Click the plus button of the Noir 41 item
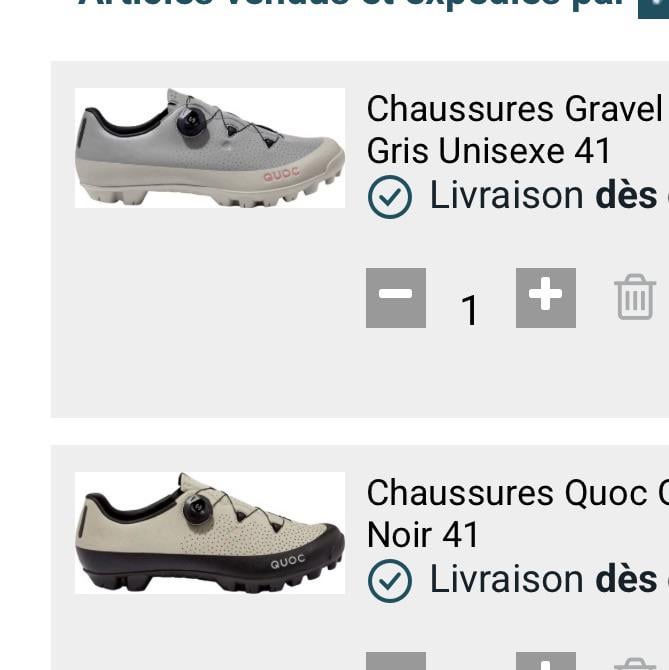This screenshot has width=669, height=670. click(x=546, y=661)
